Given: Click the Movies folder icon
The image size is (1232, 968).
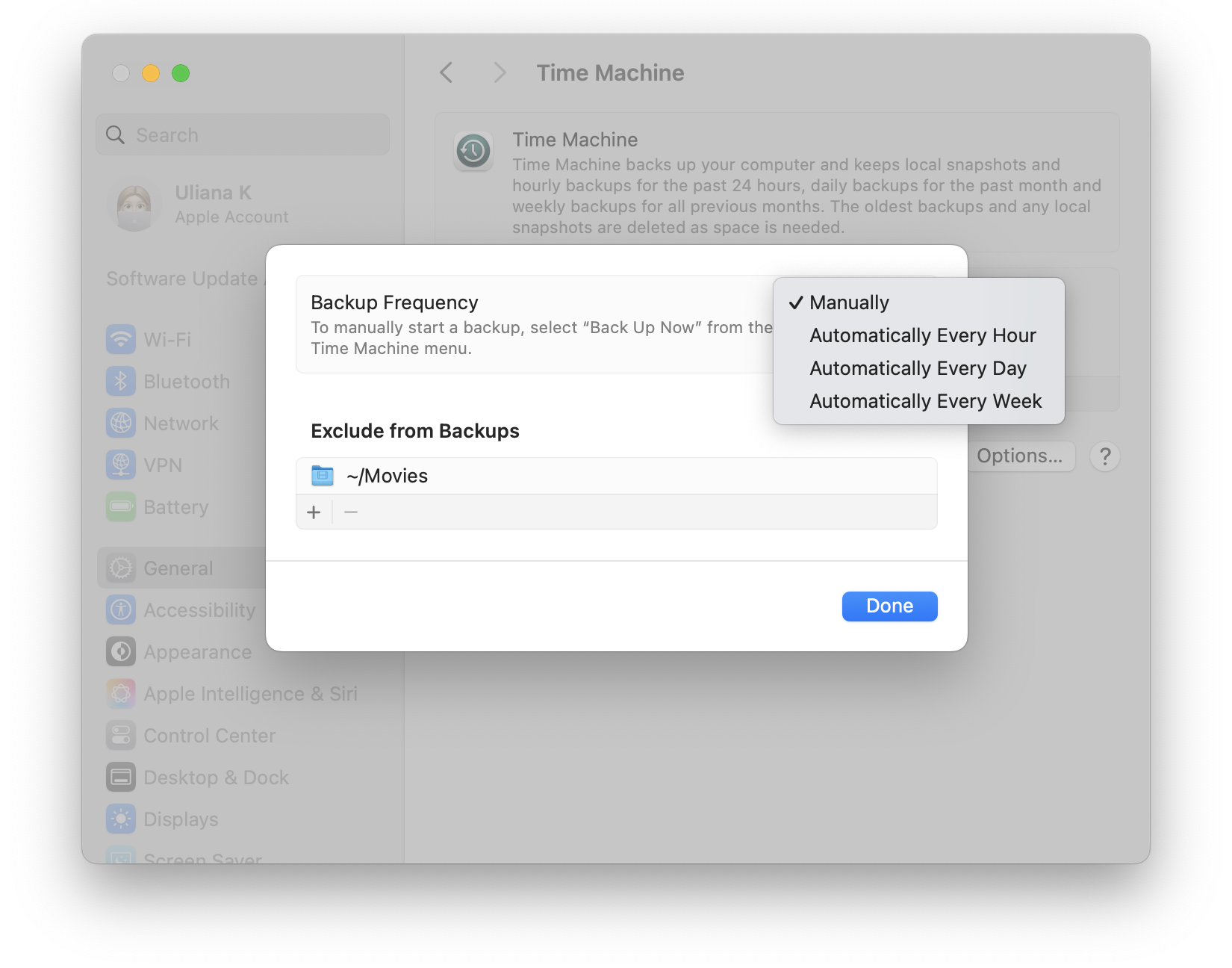Looking at the screenshot, I should coord(323,476).
